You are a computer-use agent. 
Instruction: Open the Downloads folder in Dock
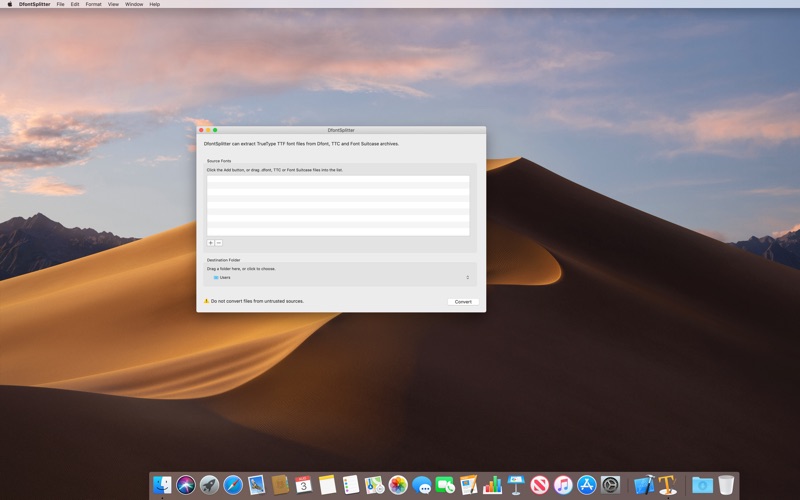(702, 485)
